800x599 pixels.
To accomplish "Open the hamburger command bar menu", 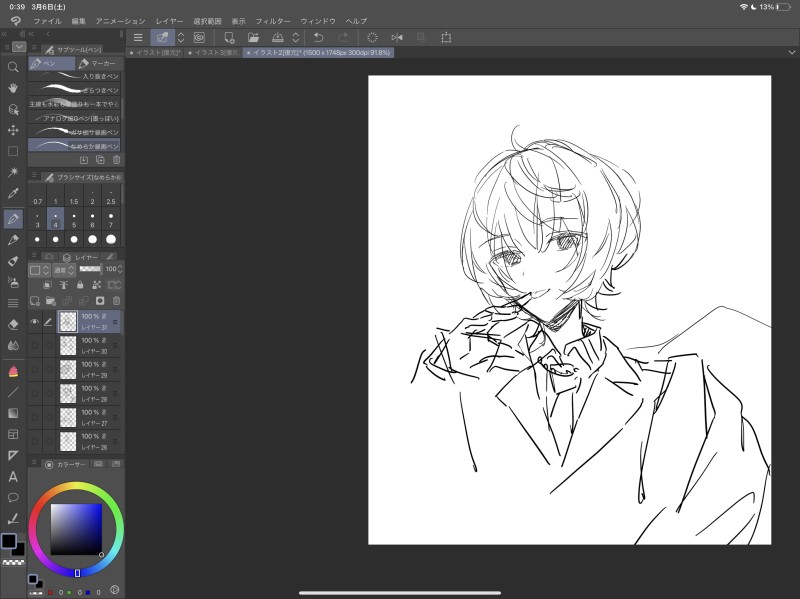I will click(138, 37).
